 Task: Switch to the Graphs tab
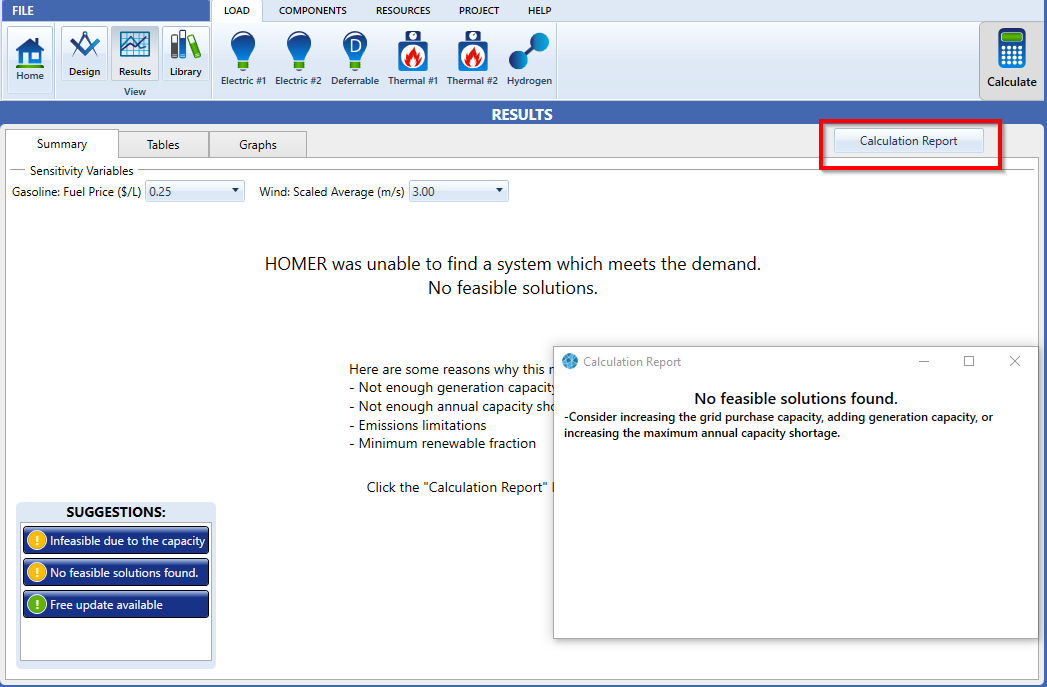point(258,145)
